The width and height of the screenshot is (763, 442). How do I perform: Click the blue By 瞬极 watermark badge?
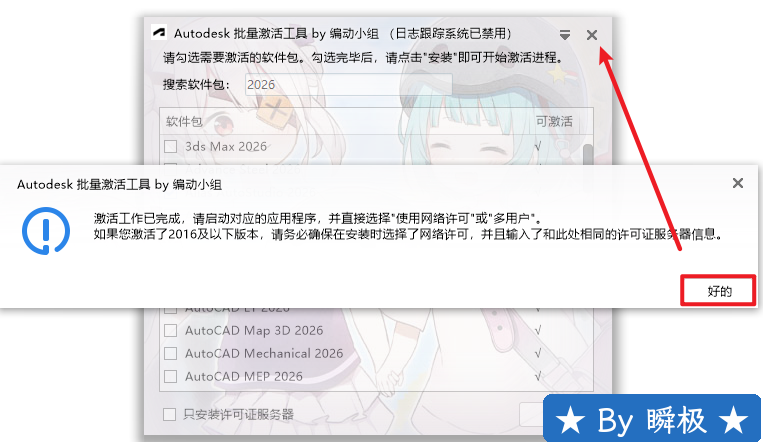(x=652, y=419)
